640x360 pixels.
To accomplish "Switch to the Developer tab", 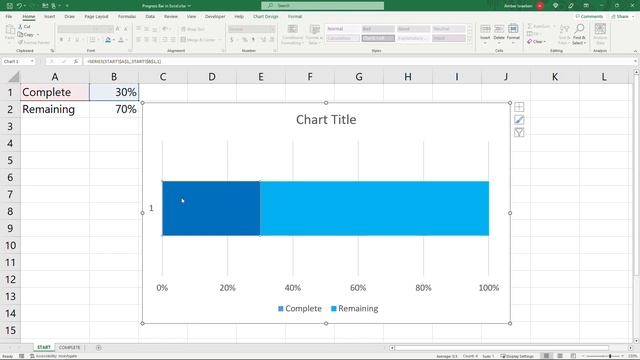I will [215, 16].
